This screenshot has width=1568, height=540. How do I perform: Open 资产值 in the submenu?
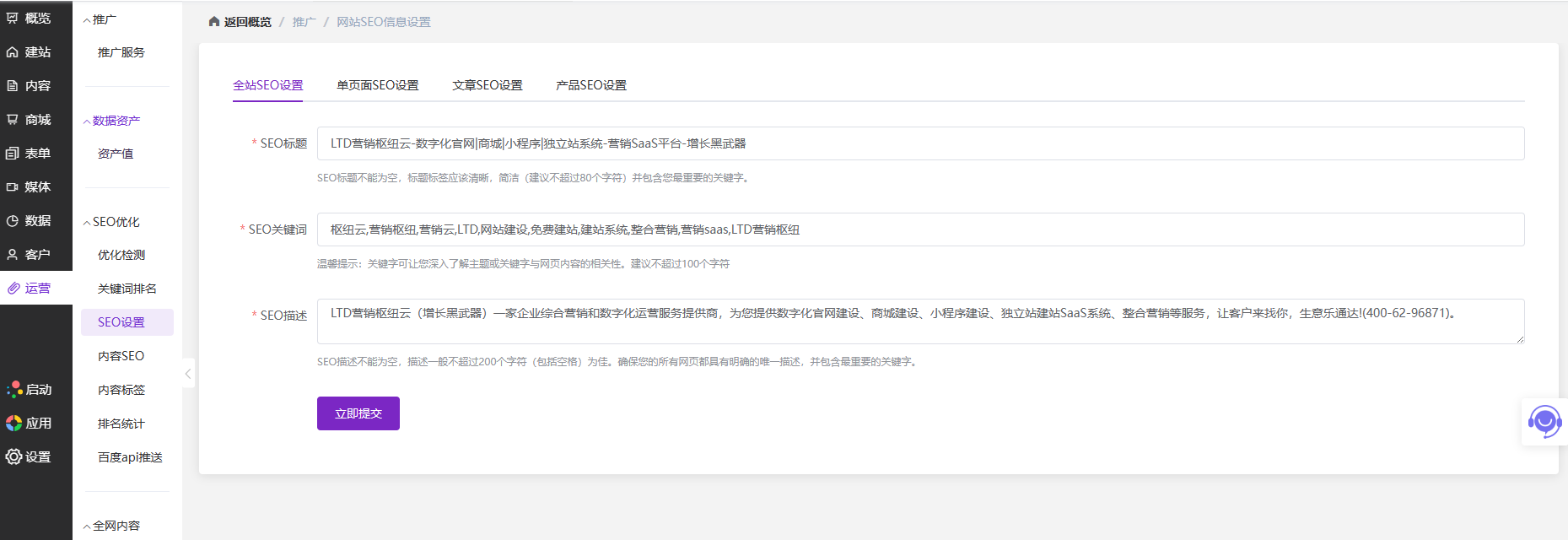pos(116,154)
